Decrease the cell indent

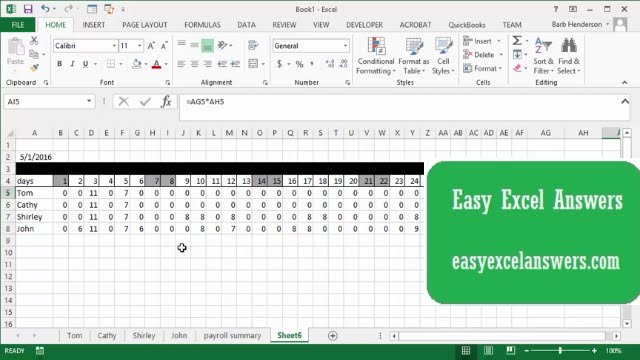(x=222, y=64)
